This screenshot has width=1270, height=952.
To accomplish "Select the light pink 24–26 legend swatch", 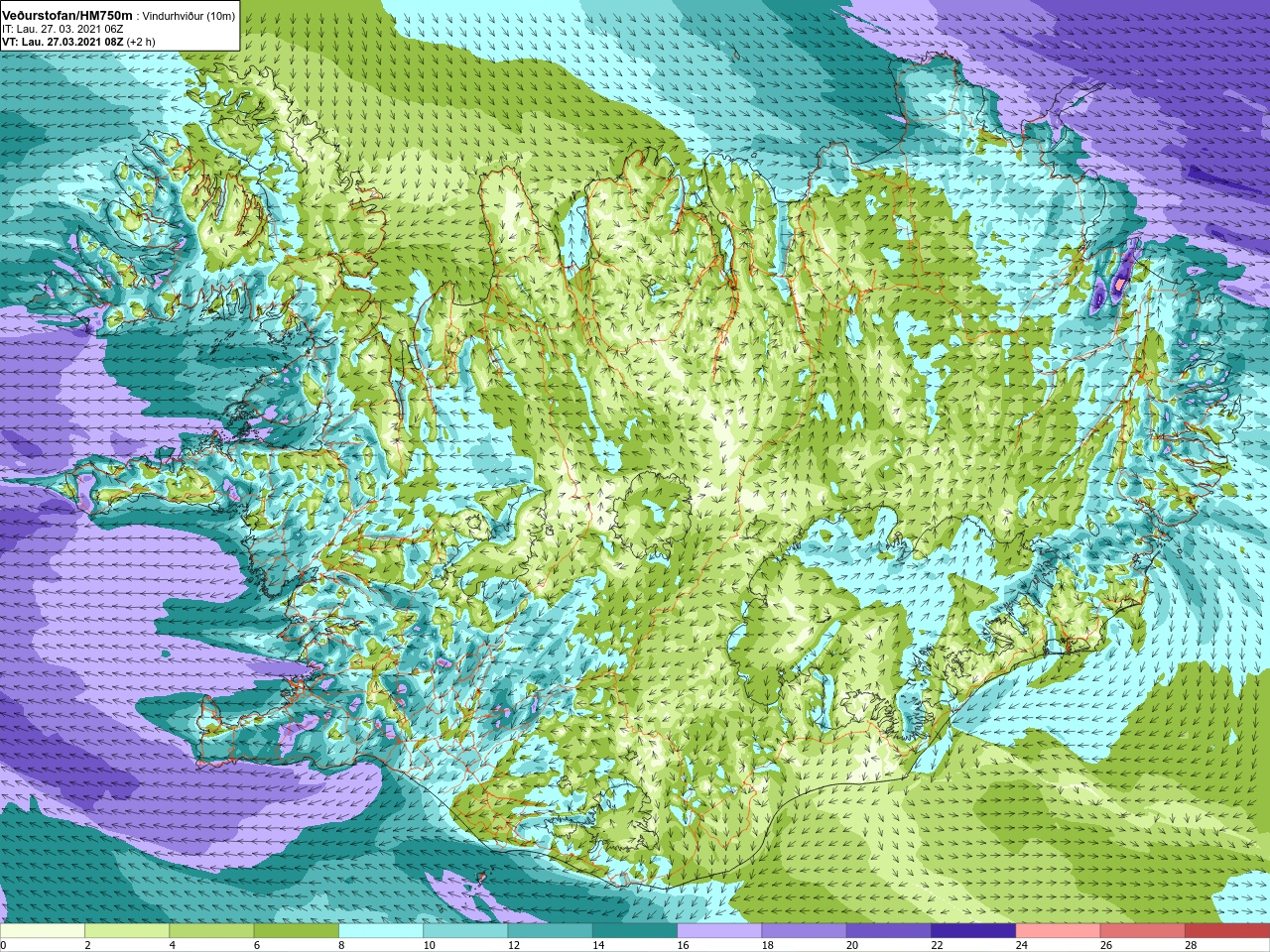I will (x=1058, y=931).
